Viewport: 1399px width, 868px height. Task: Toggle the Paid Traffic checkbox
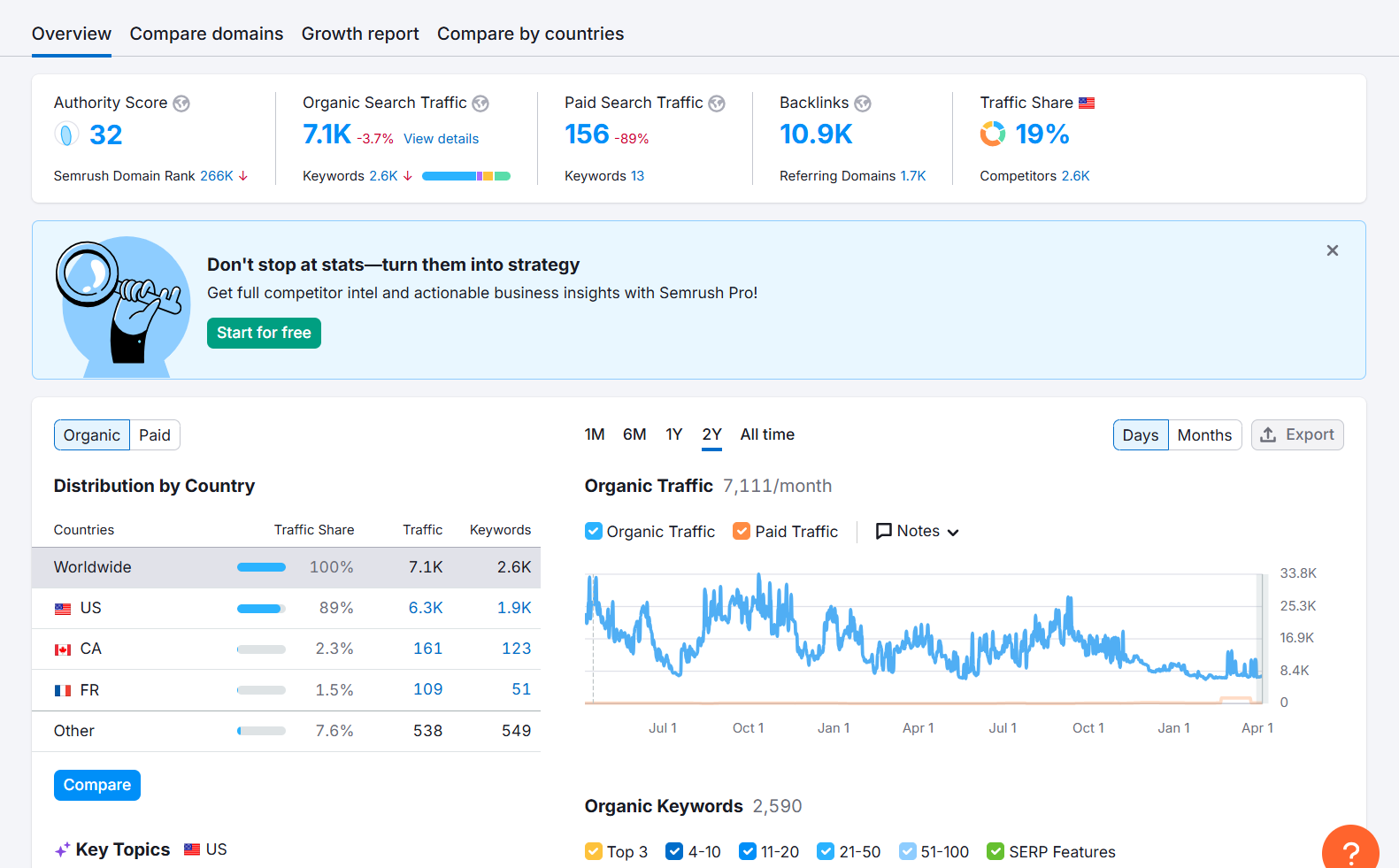tap(742, 531)
